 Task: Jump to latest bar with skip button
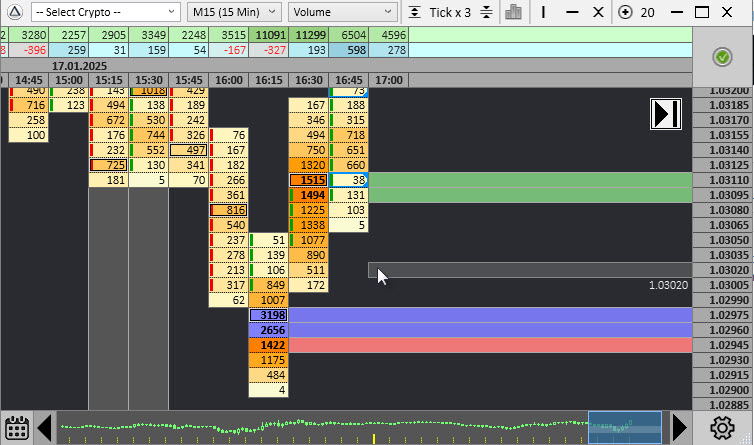tap(666, 113)
